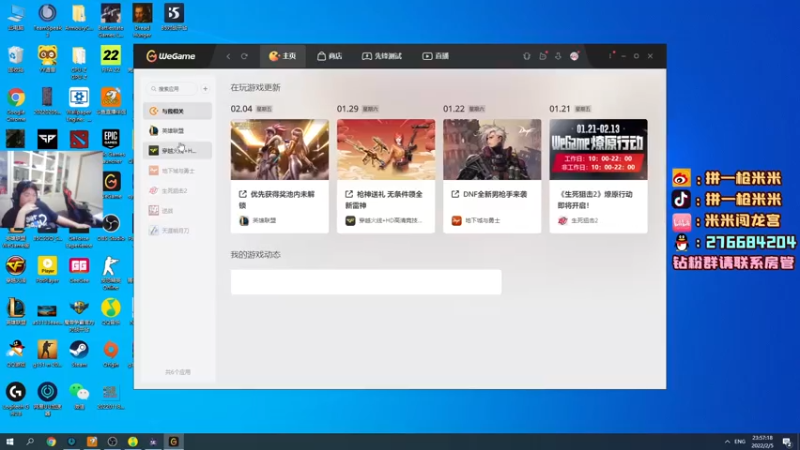The height and width of the screenshot is (450, 800).
Task: Open the Recycle Bin desktop icon
Action: coord(16,59)
